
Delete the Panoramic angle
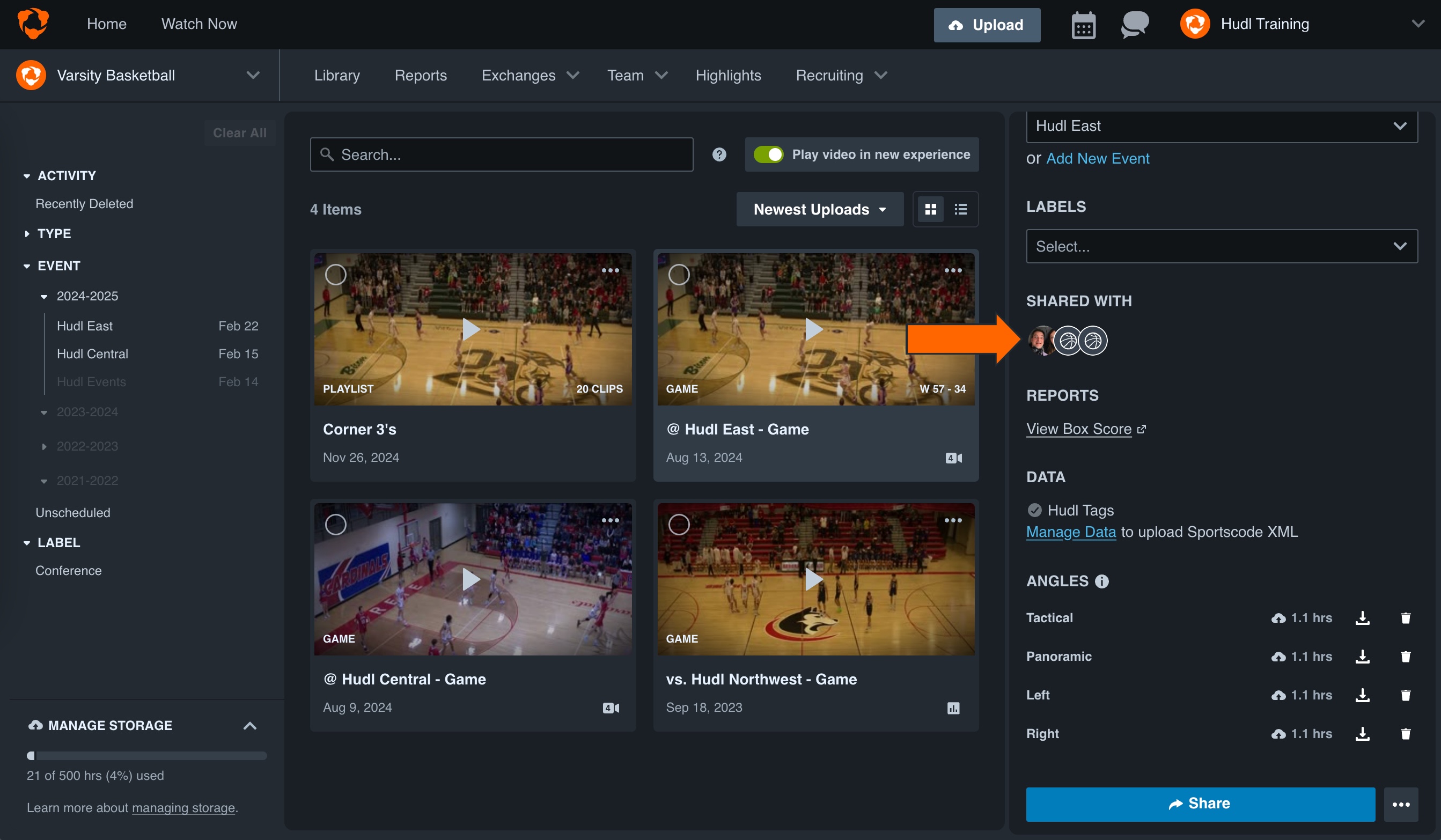click(x=1406, y=657)
